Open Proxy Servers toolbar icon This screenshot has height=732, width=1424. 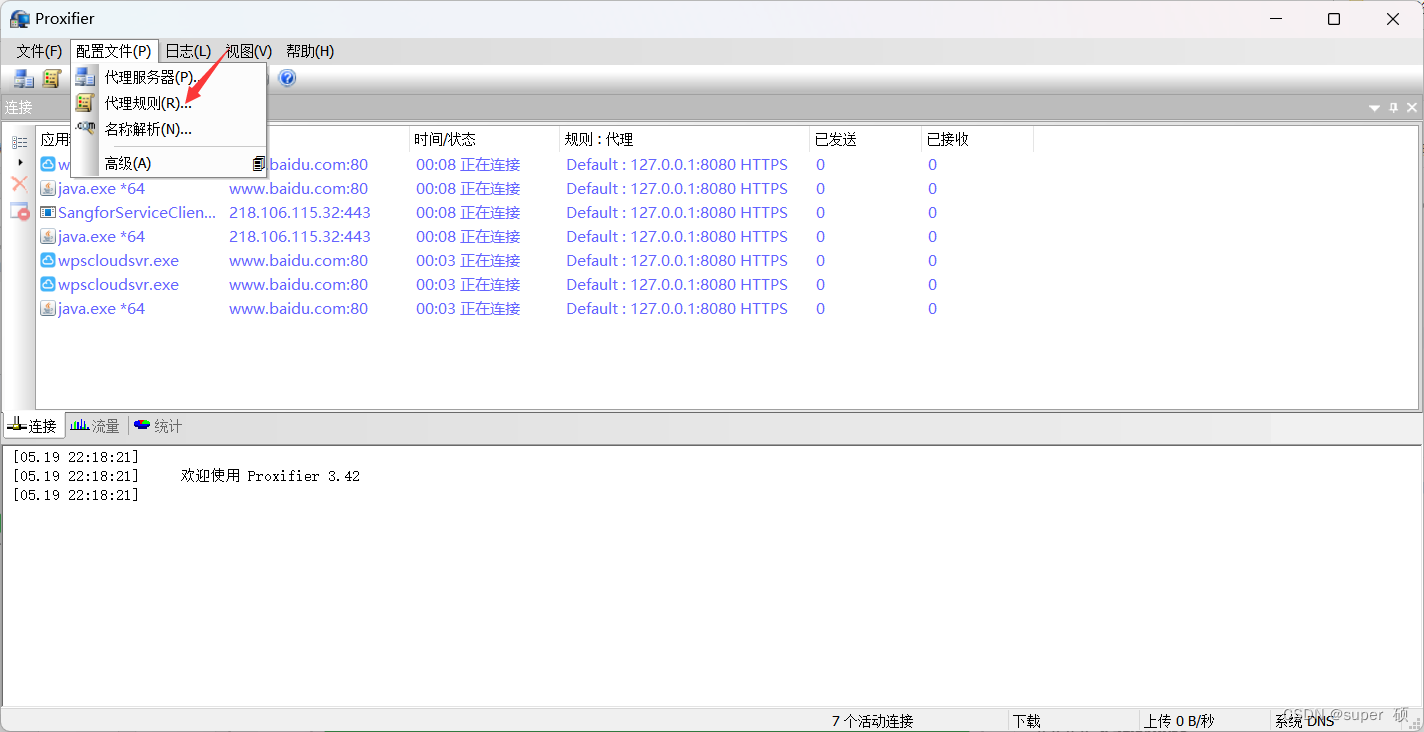23,78
